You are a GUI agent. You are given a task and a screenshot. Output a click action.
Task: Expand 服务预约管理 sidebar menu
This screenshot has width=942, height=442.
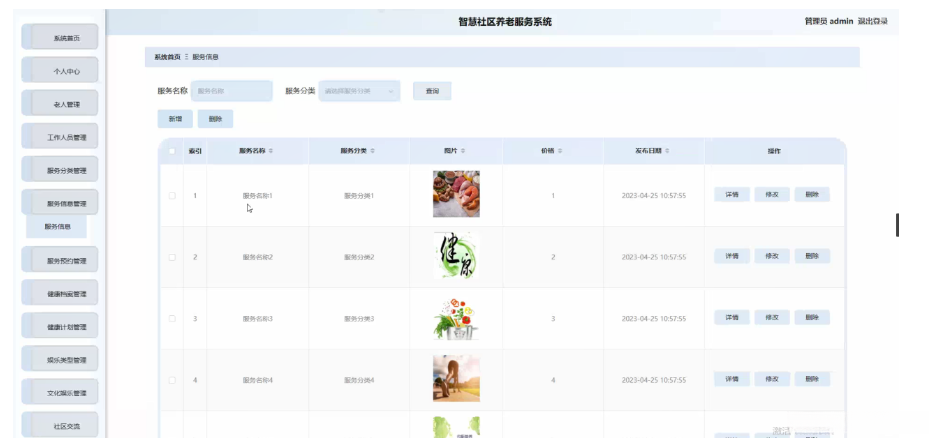pyautogui.click(x=60, y=260)
